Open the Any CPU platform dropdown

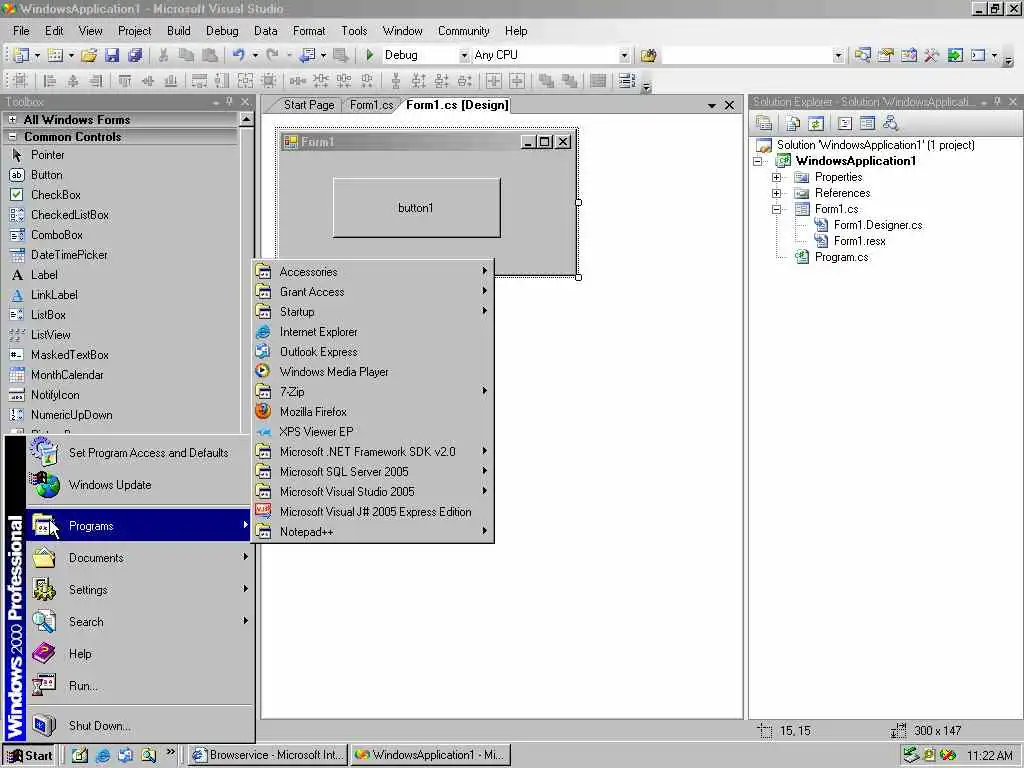pyautogui.click(x=624, y=56)
